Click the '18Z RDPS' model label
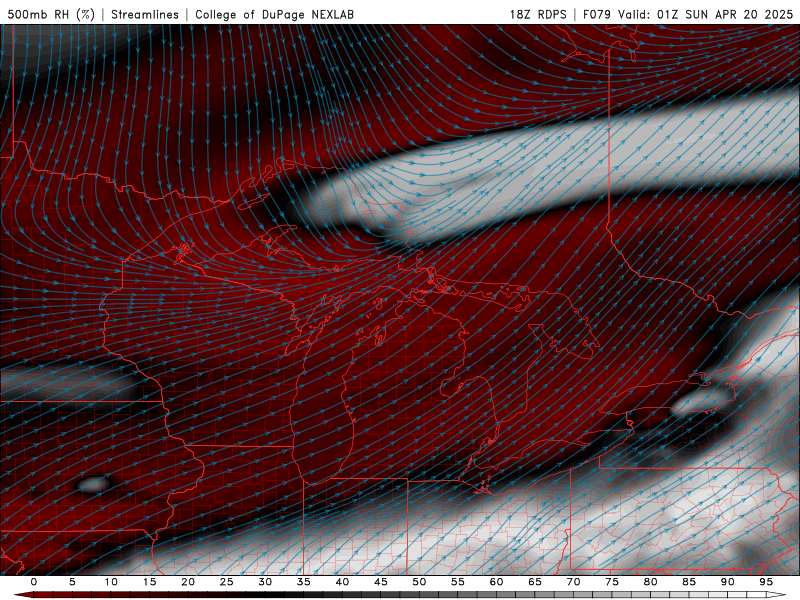 pyautogui.click(x=538, y=14)
